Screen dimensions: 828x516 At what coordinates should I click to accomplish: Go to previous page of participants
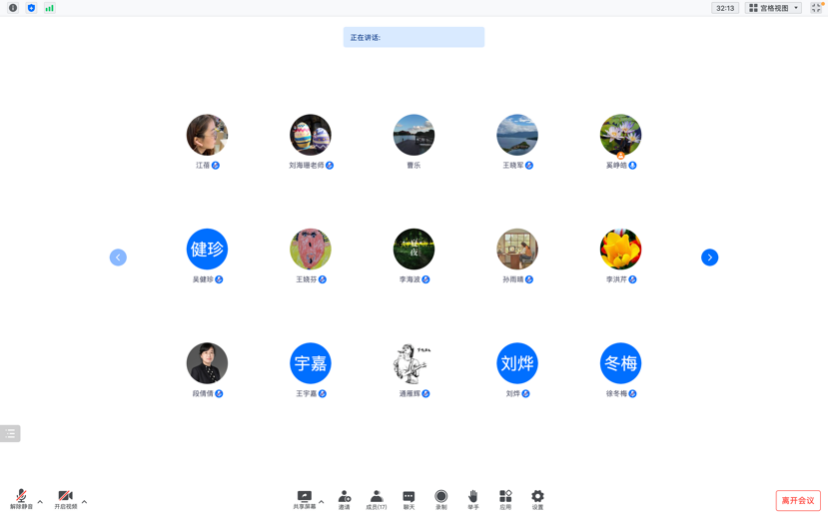pos(118,257)
